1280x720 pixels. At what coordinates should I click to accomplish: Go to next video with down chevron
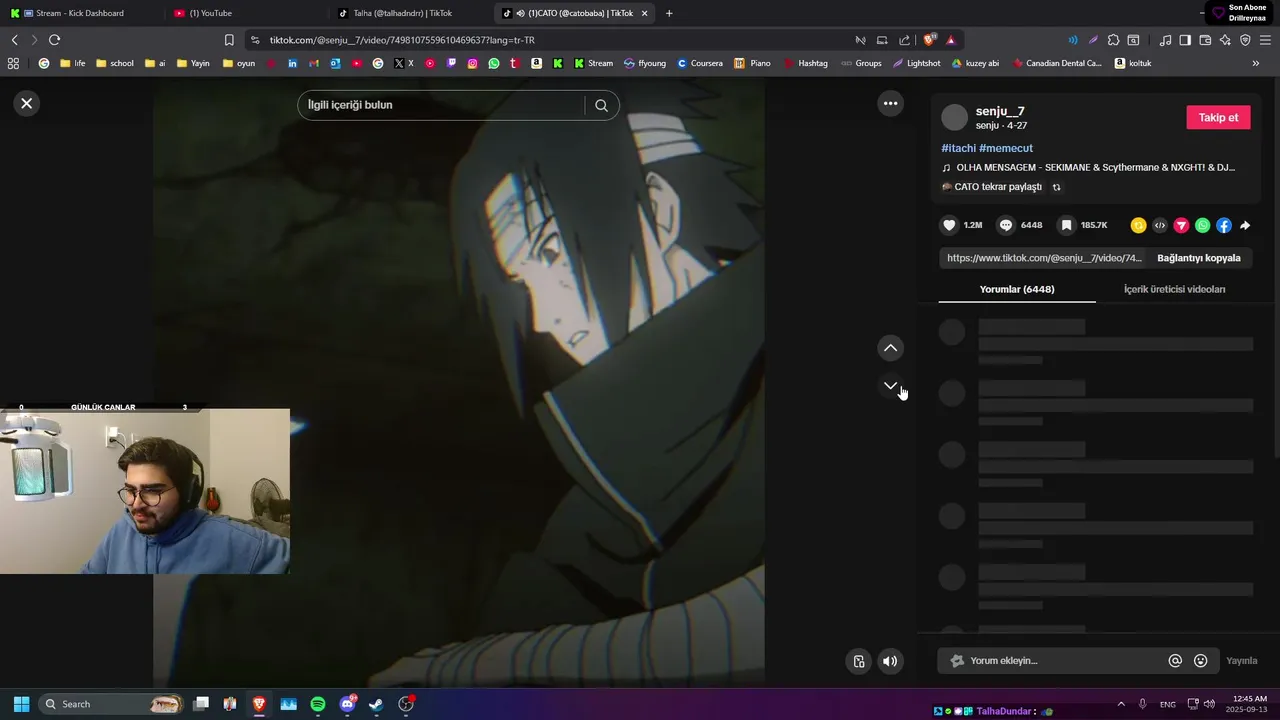click(890, 386)
